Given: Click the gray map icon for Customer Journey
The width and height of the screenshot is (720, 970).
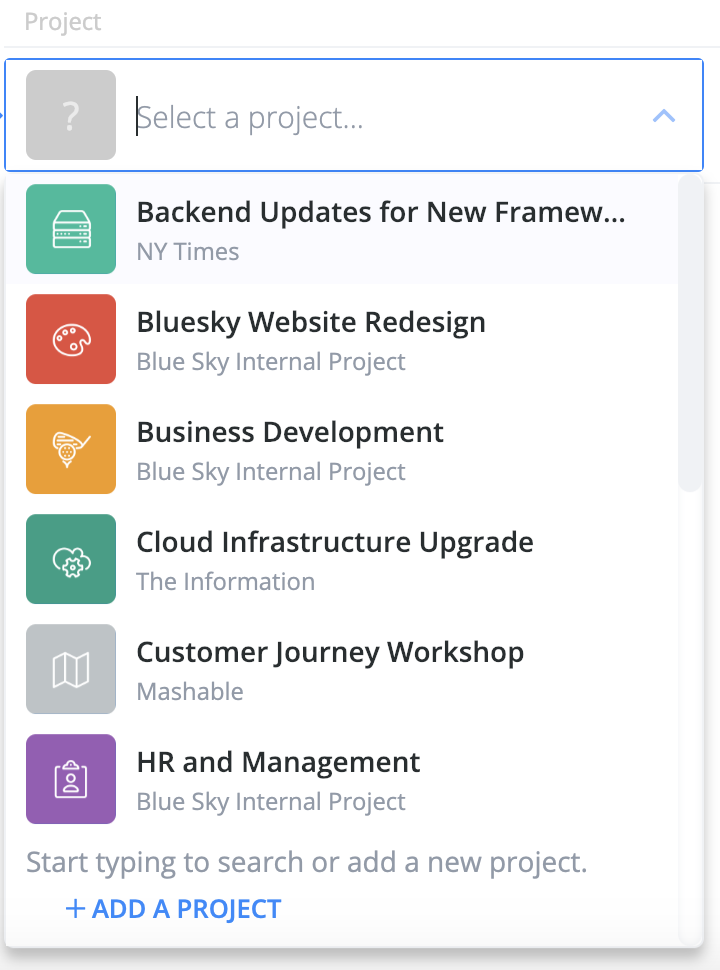Looking at the screenshot, I should [x=71, y=669].
